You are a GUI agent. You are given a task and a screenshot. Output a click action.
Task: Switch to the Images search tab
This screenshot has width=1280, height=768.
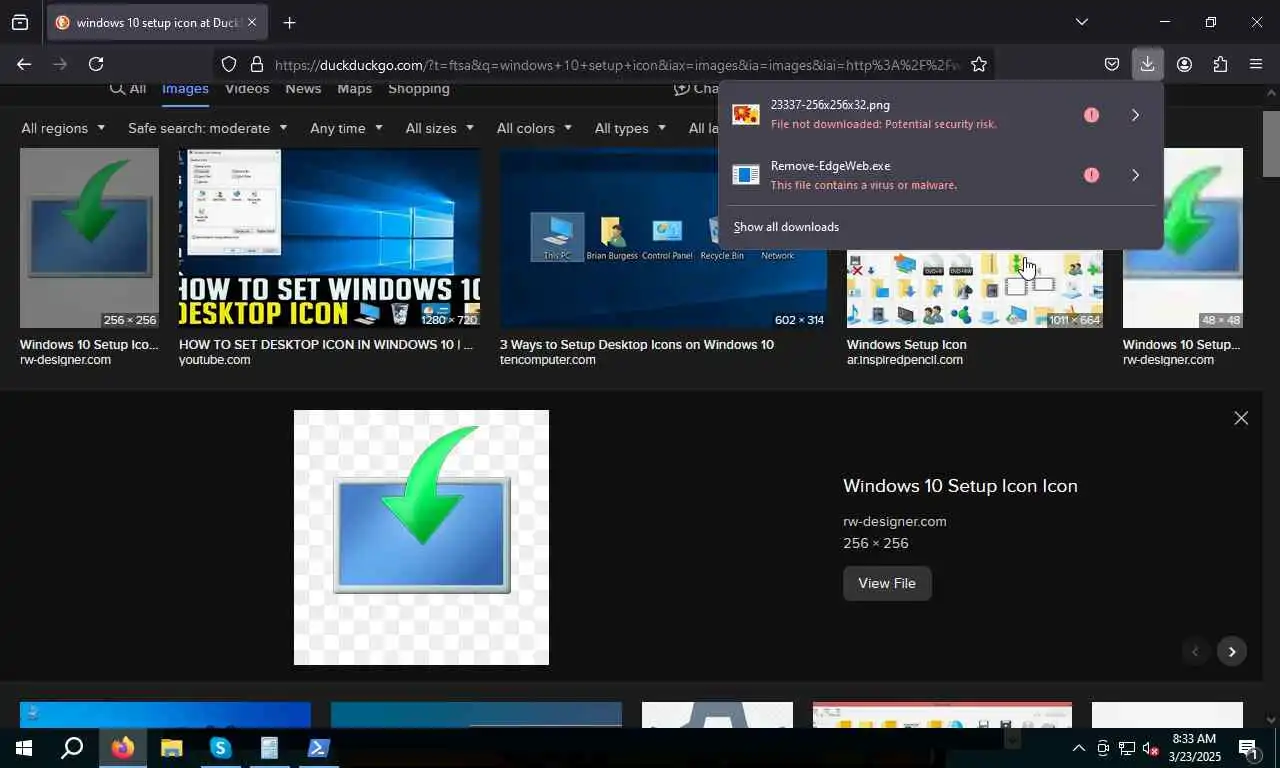click(185, 88)
